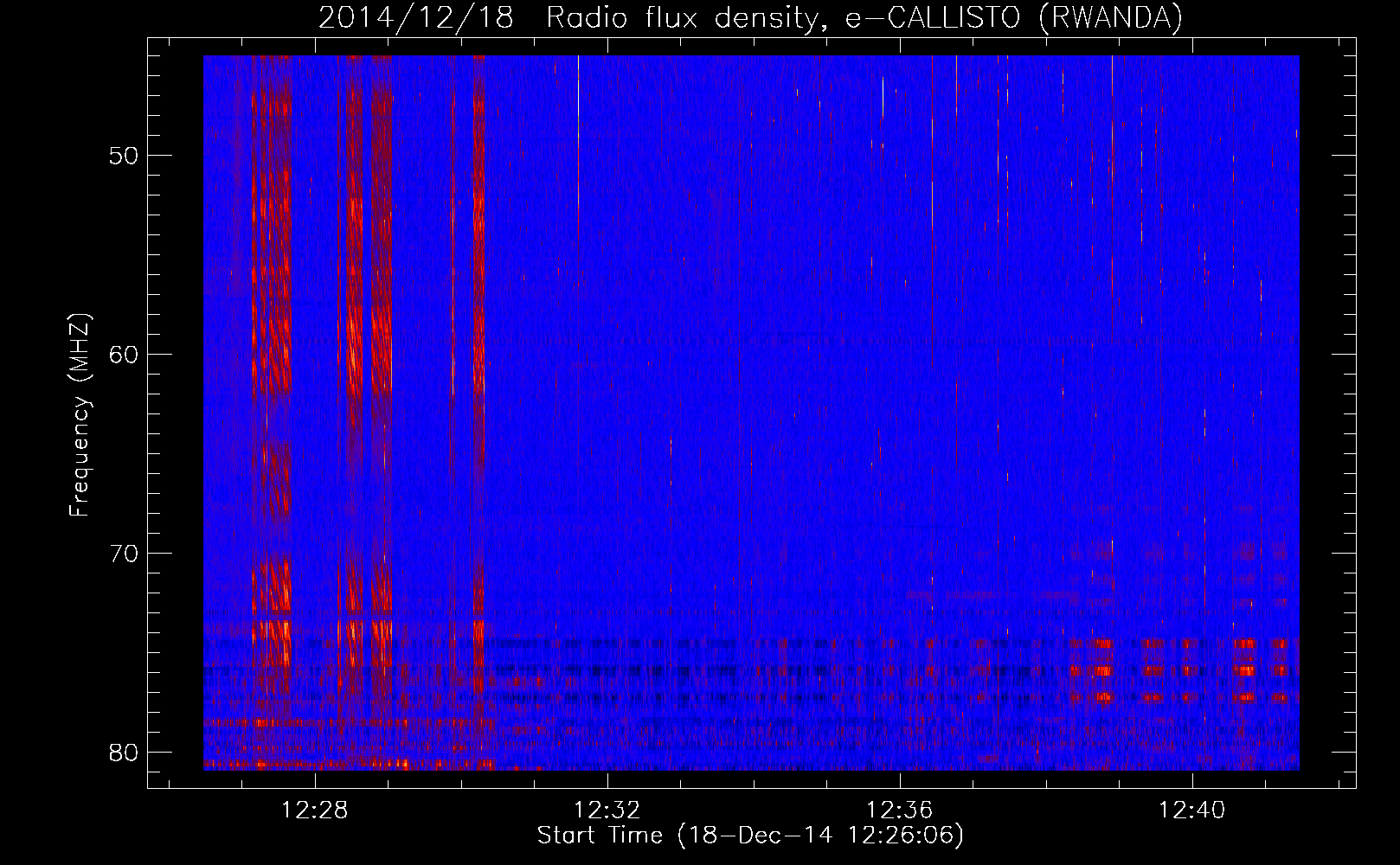Click the 'Frequency (MHZ)' axis label
1400x865 pixels.
(80, 415)
